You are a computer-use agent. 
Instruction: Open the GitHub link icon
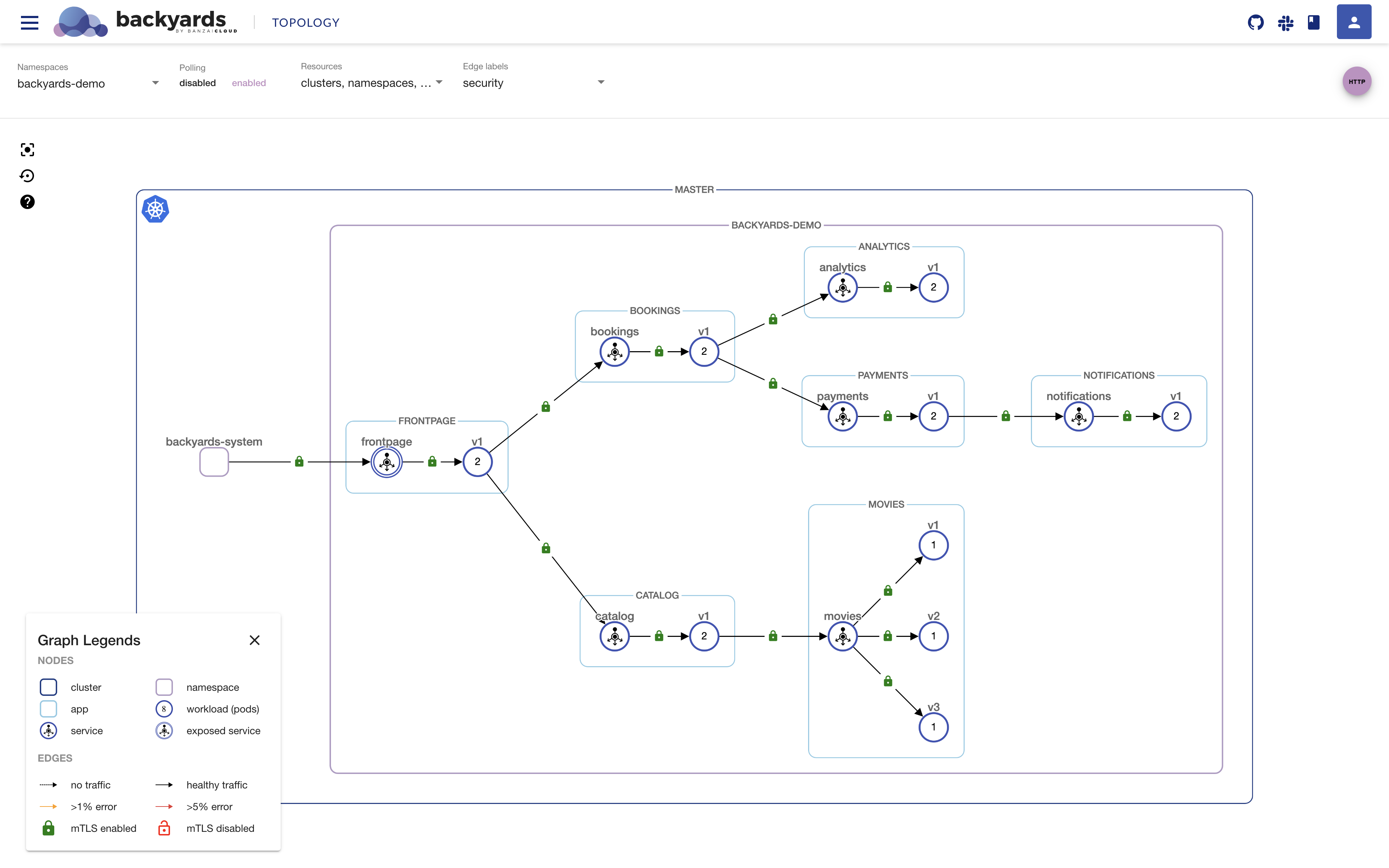tap(1255, 22)
